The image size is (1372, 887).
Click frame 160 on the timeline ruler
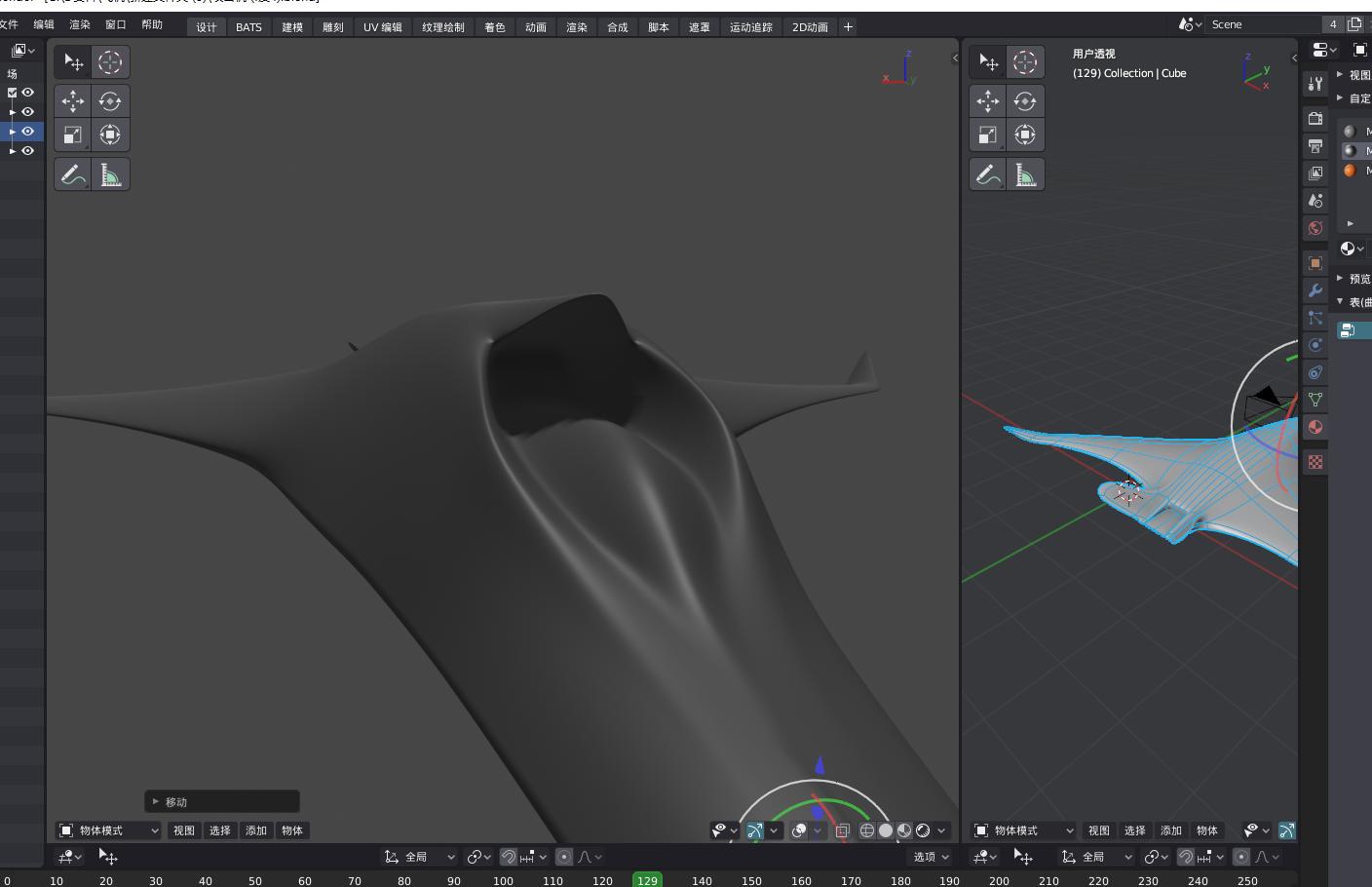(801, 880)
